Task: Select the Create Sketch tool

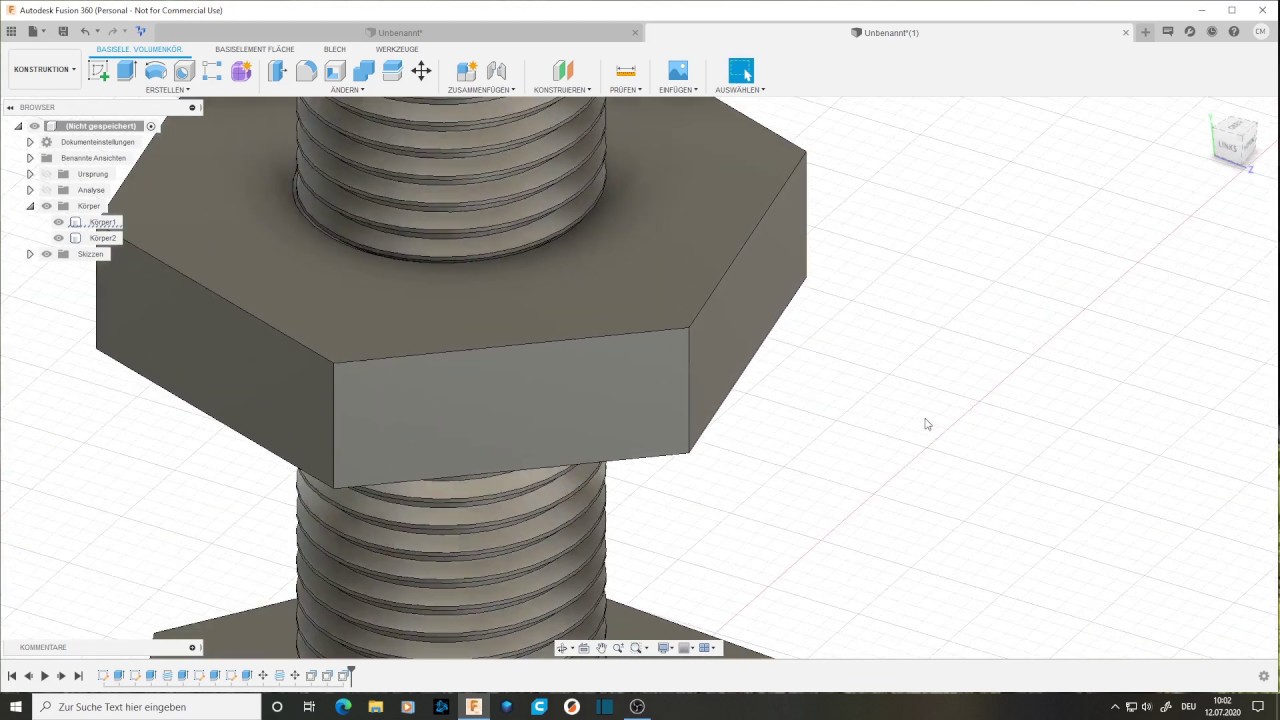Action: [x=99, y=70]
